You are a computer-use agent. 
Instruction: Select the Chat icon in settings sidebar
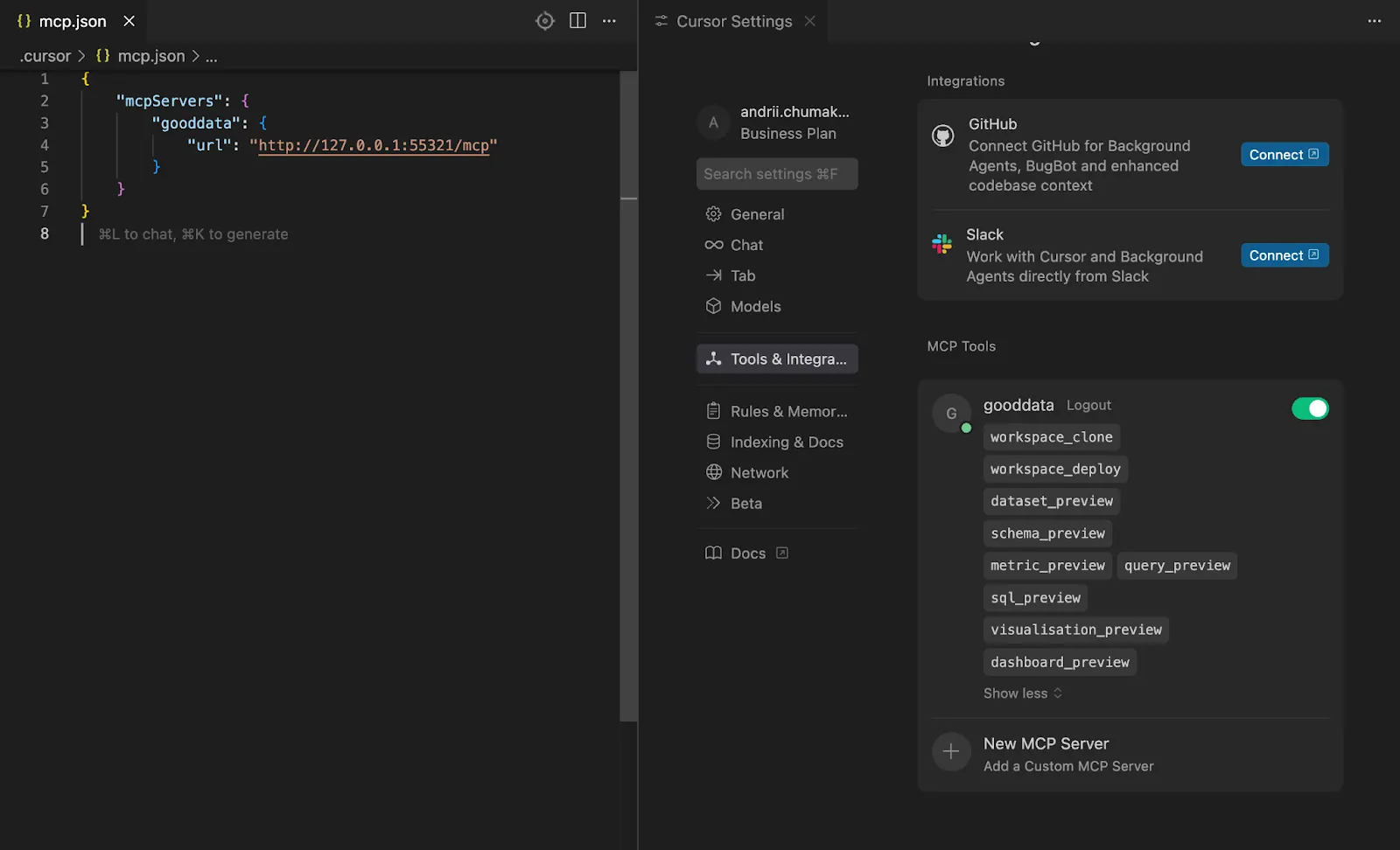[x=713, y=245]
